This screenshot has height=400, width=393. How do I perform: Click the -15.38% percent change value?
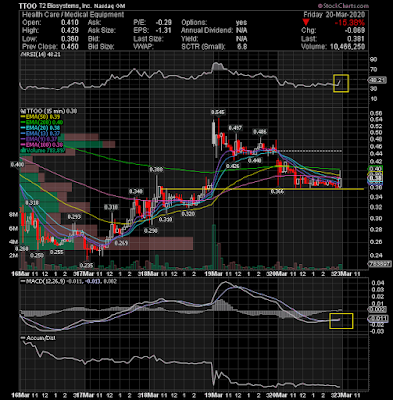(x=350, y=23)
